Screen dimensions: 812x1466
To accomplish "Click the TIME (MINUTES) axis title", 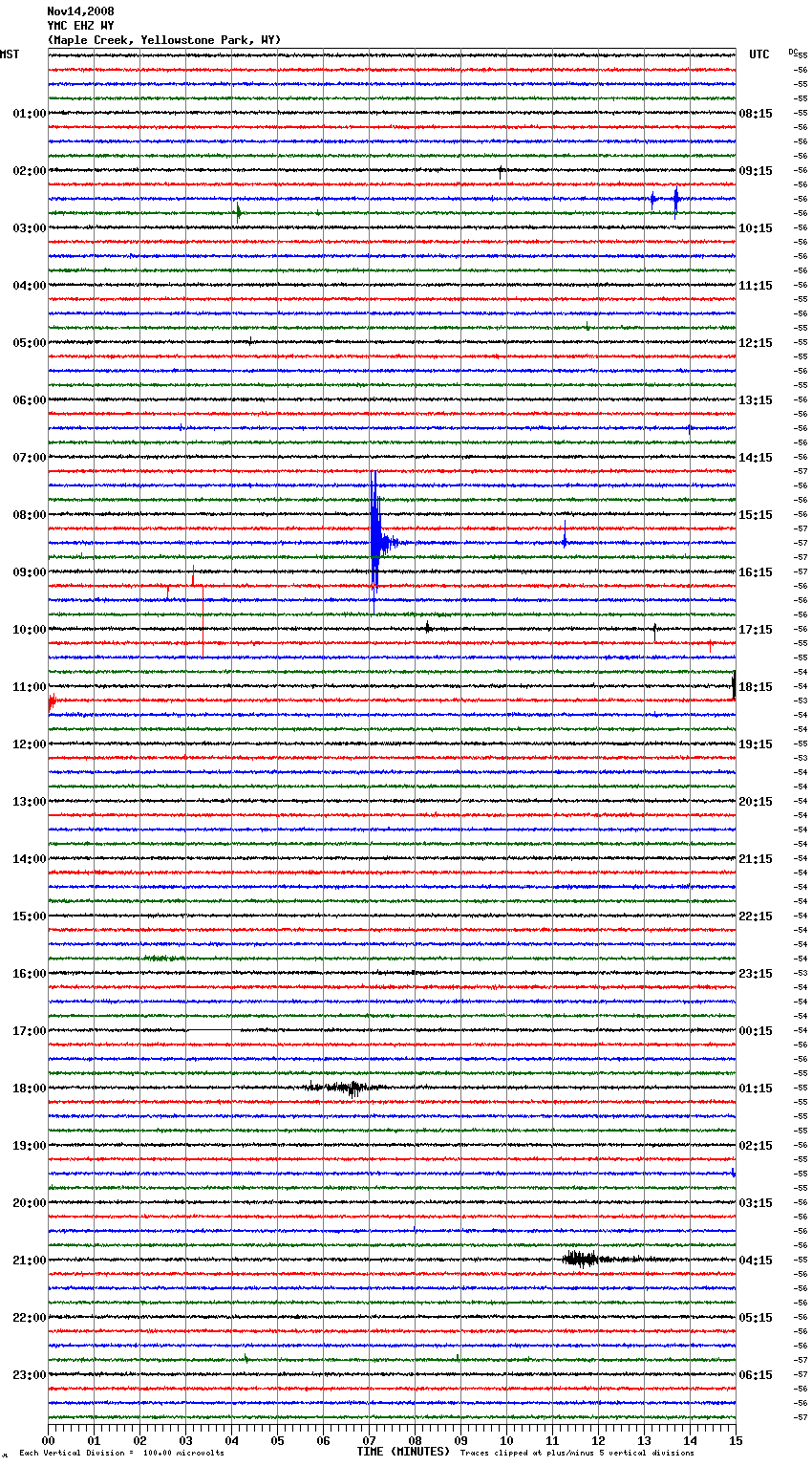I will pyautogui.click(x=403, y=1452).
